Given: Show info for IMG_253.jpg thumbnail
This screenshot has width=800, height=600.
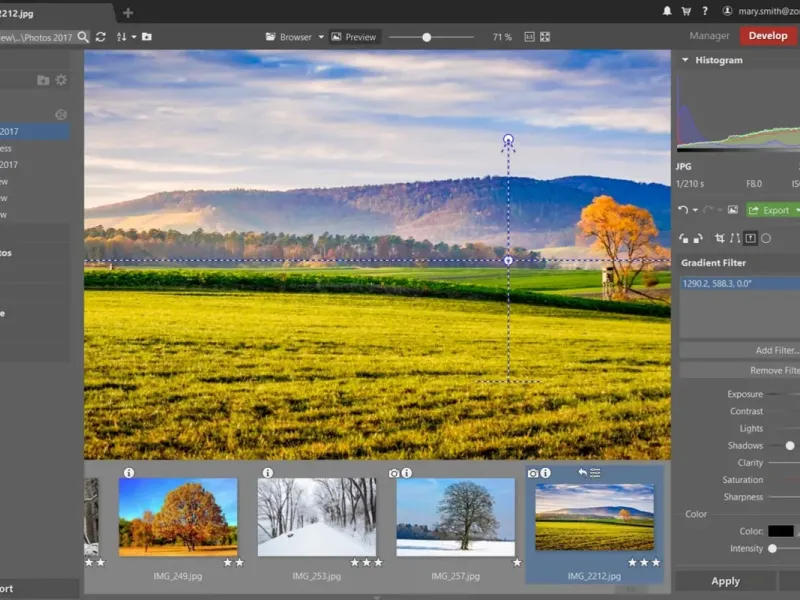Looking at the screenshot, I should coord(267,473).
